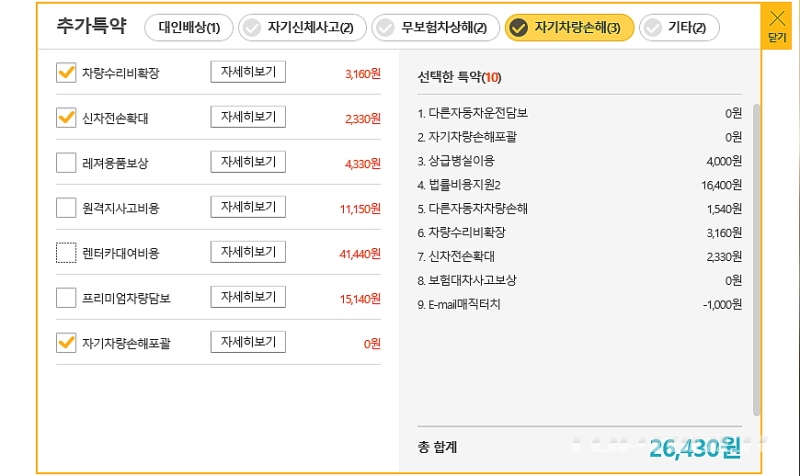This screenshot has width=800, height=476.
Task: Tick the 원격지사고비용 option
Action: pyautogui.click(x=66, y=208)
